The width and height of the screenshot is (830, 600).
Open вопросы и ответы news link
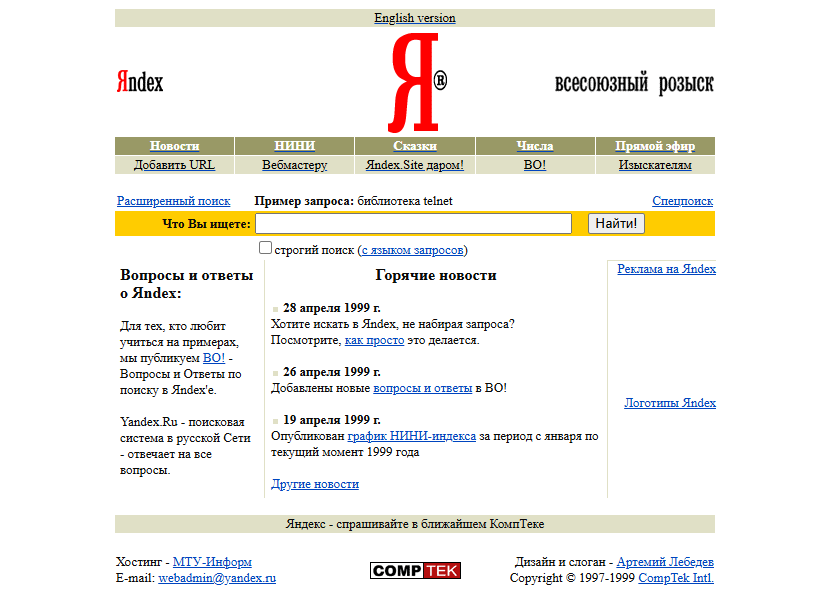422,388
